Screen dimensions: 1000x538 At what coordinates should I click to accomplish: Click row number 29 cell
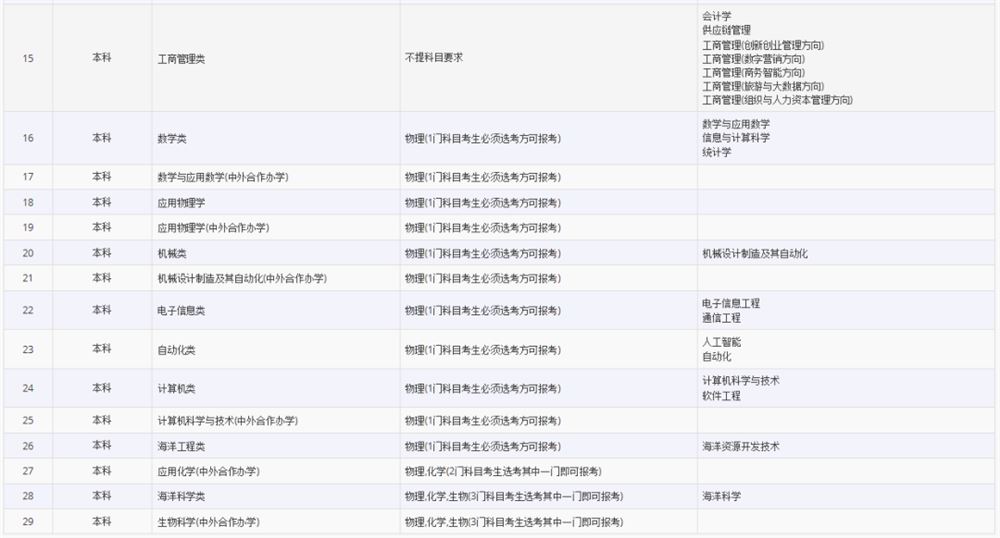pos(28,522)
